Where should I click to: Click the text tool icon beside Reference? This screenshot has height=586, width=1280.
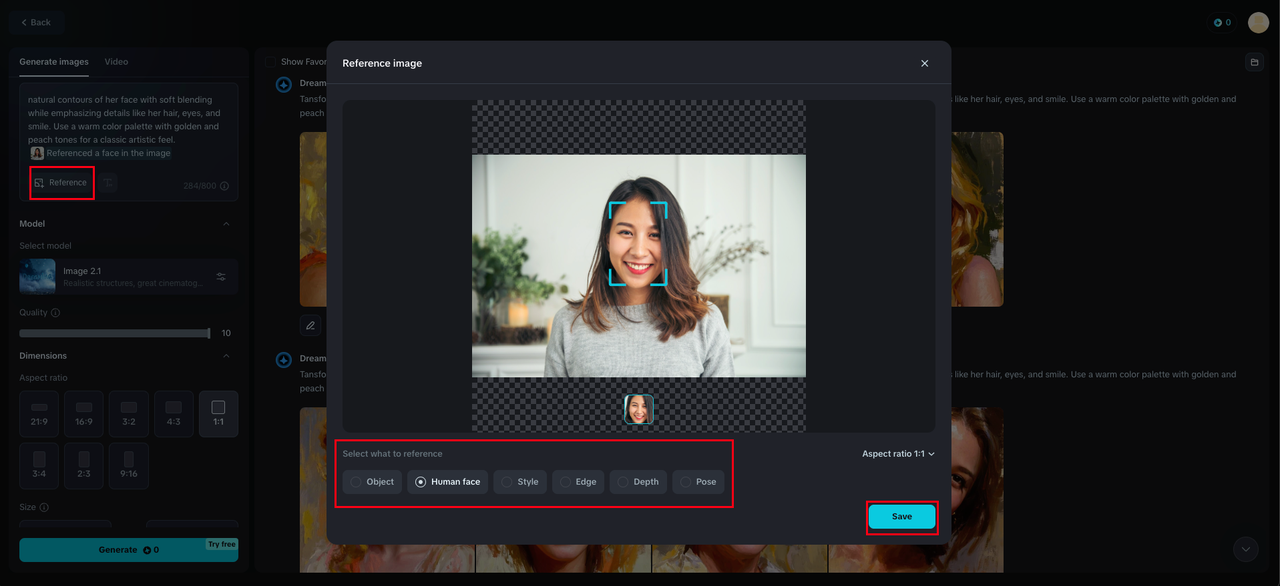[109, 183]
